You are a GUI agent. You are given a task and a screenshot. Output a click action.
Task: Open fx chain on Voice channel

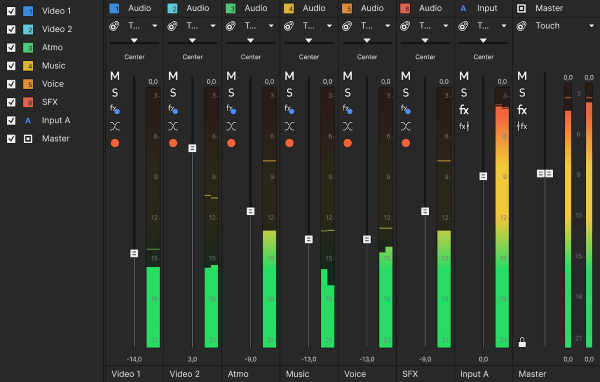(x=347, y=109)
